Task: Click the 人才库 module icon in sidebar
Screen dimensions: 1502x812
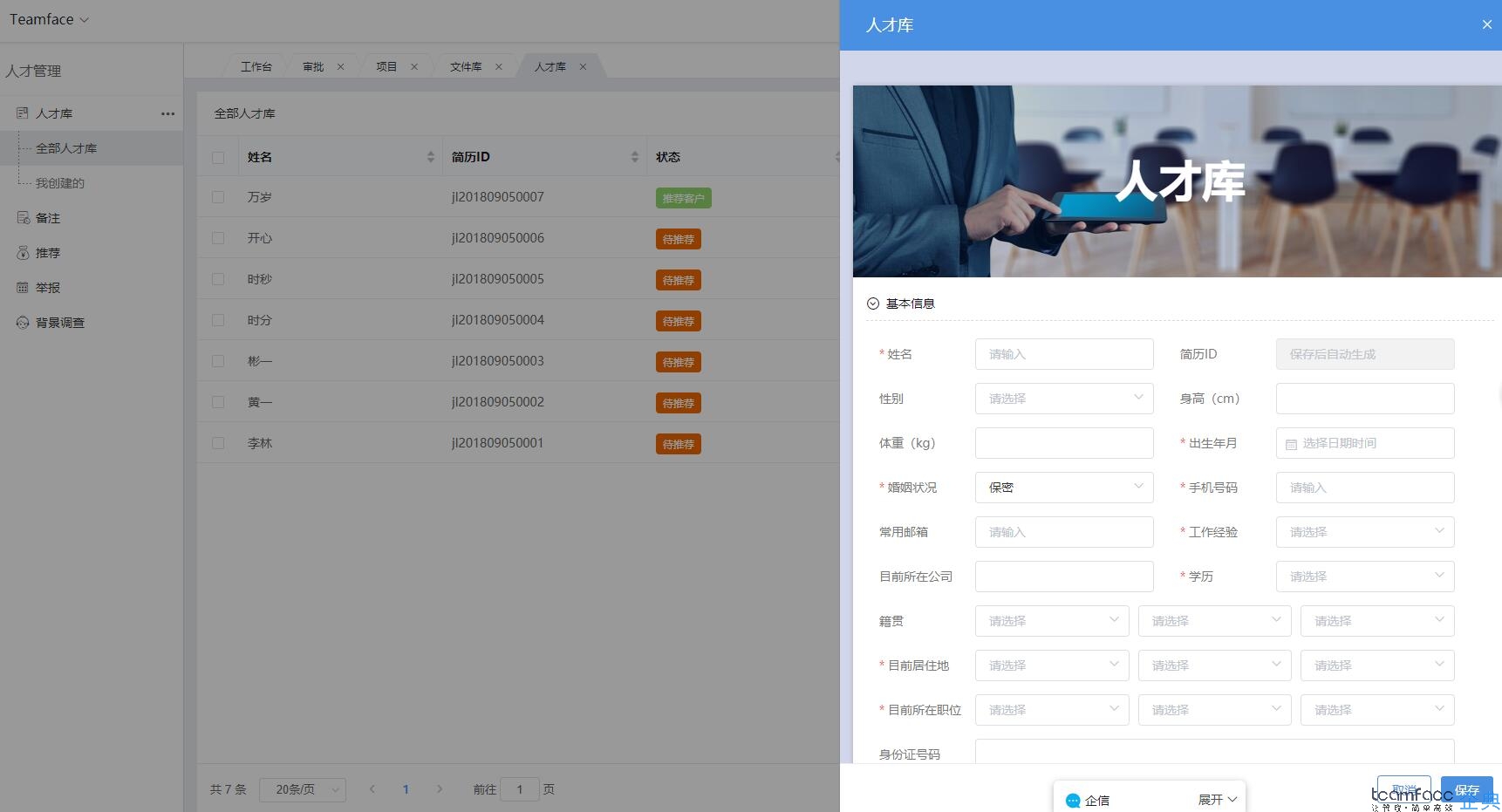Action: click(x=21, y=113)
